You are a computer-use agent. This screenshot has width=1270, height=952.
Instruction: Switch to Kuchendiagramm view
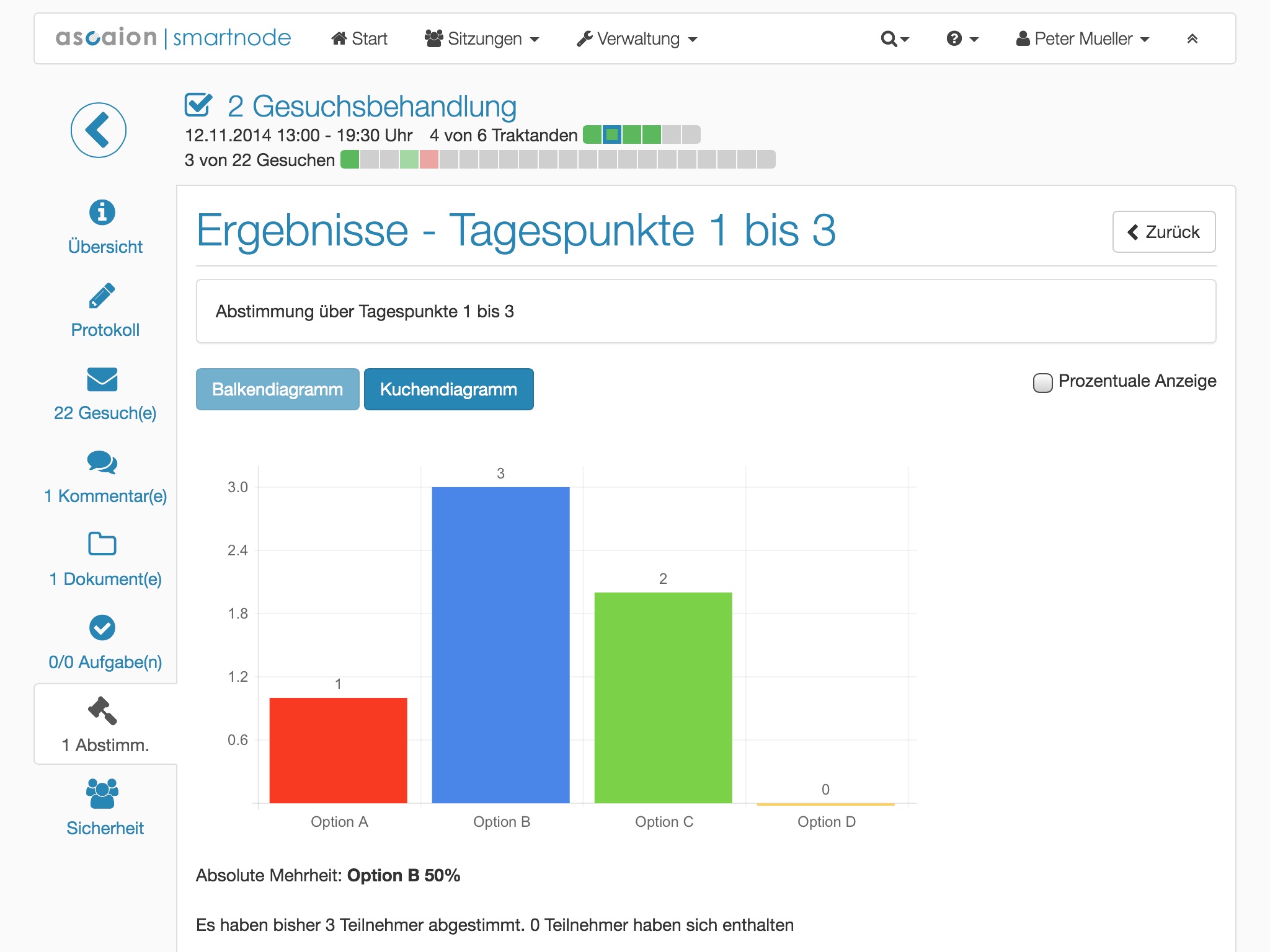[x=449, y=389]
